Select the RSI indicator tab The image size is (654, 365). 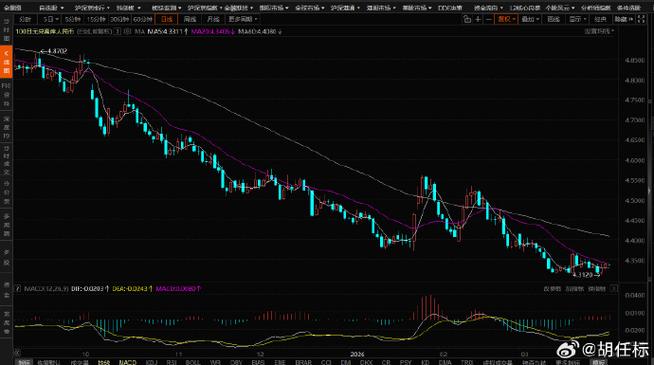pyautogui.click(x=171, y=362)
